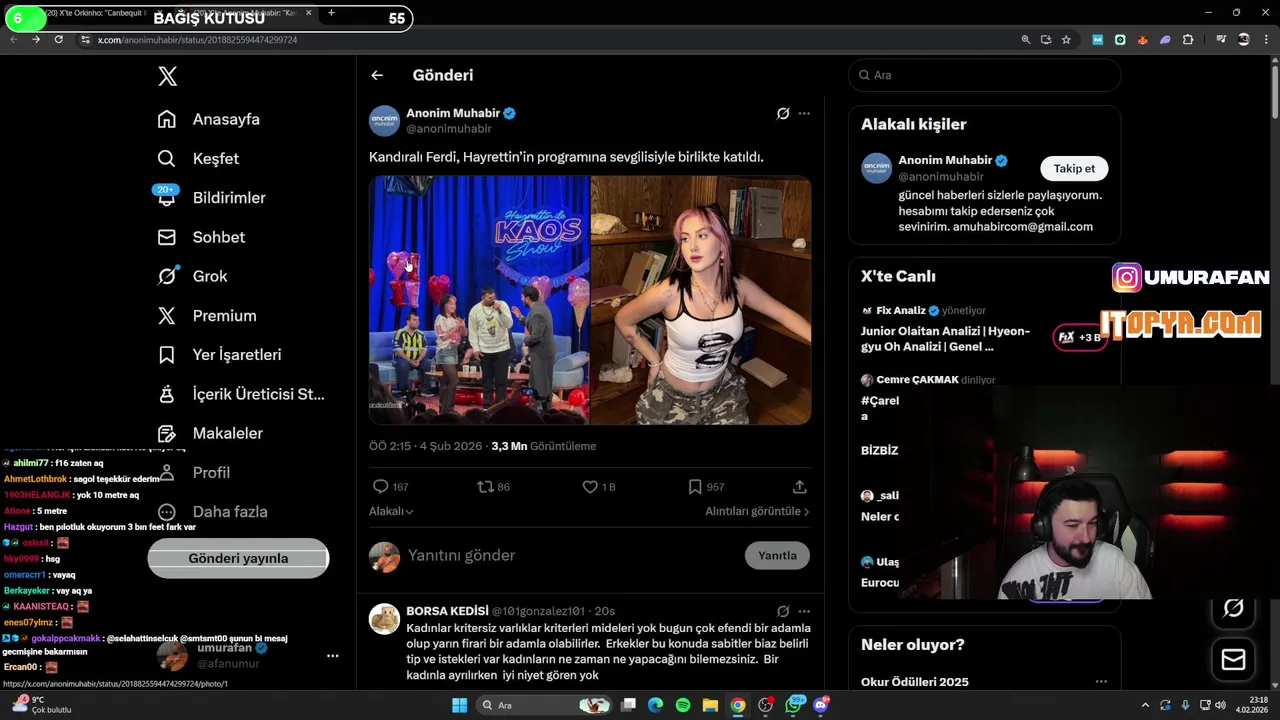Viewport: 1280px width, 720px height.
Task: Open more options for Okur Ödülleri 2025
Action: coord(1101,682)
